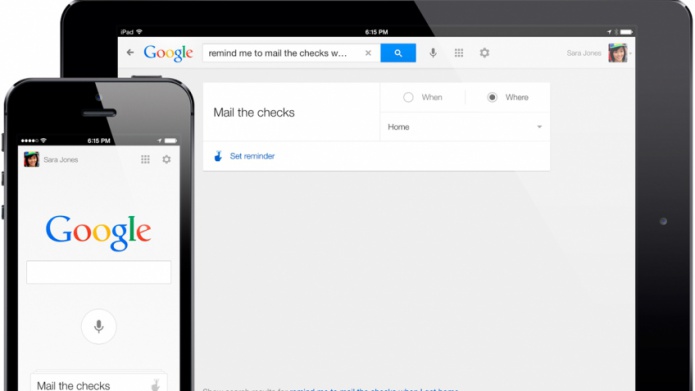
Task: Tap the iPhone battery status icon
Action: 171,141
